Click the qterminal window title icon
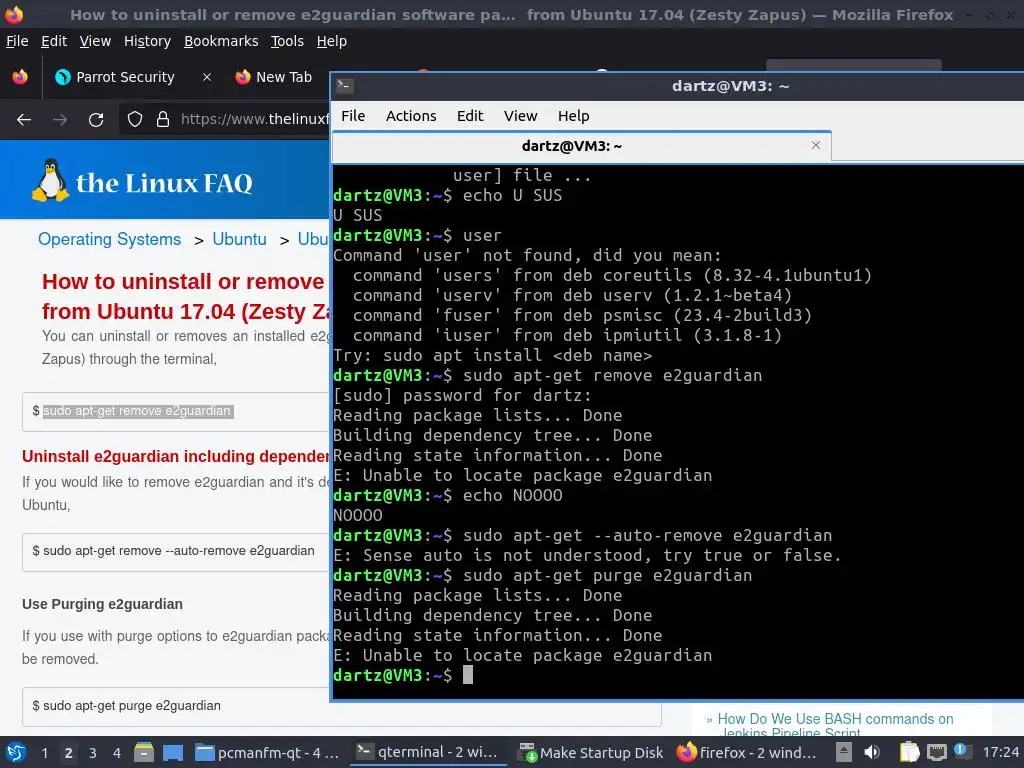 point(345,86)
